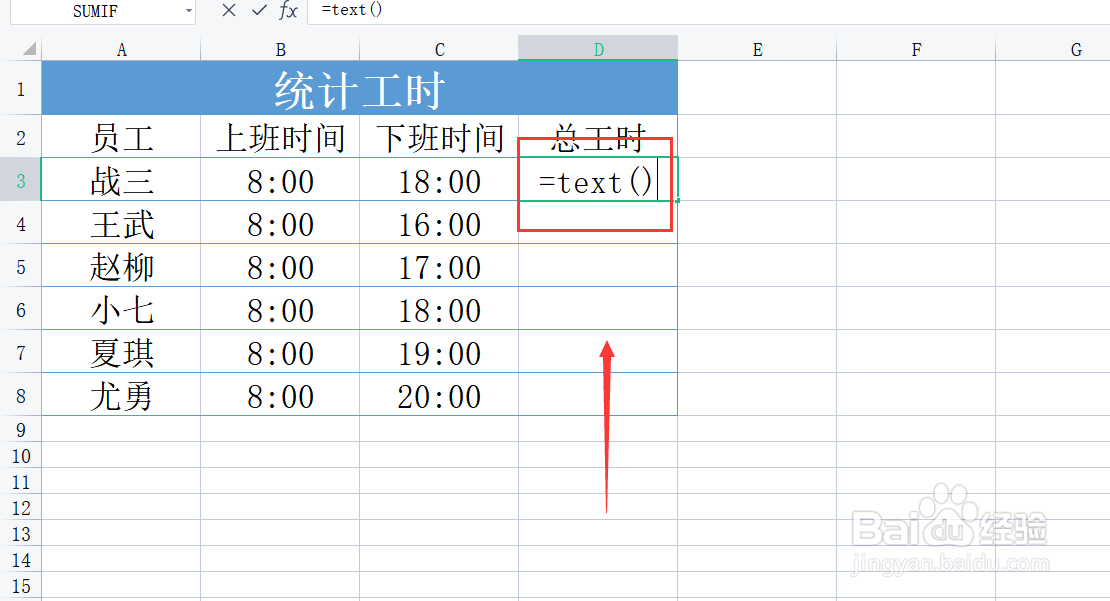Select column header A
This screenshot has width=1110, height=601.
pyautogui.click(x=121, y=48)
